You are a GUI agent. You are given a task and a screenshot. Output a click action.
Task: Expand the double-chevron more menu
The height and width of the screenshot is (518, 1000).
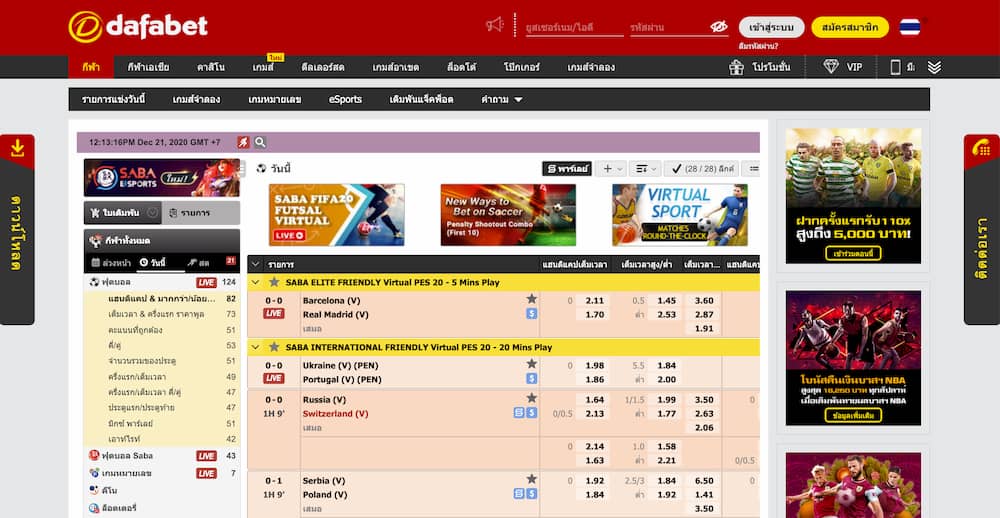click(x=934, y=67)
